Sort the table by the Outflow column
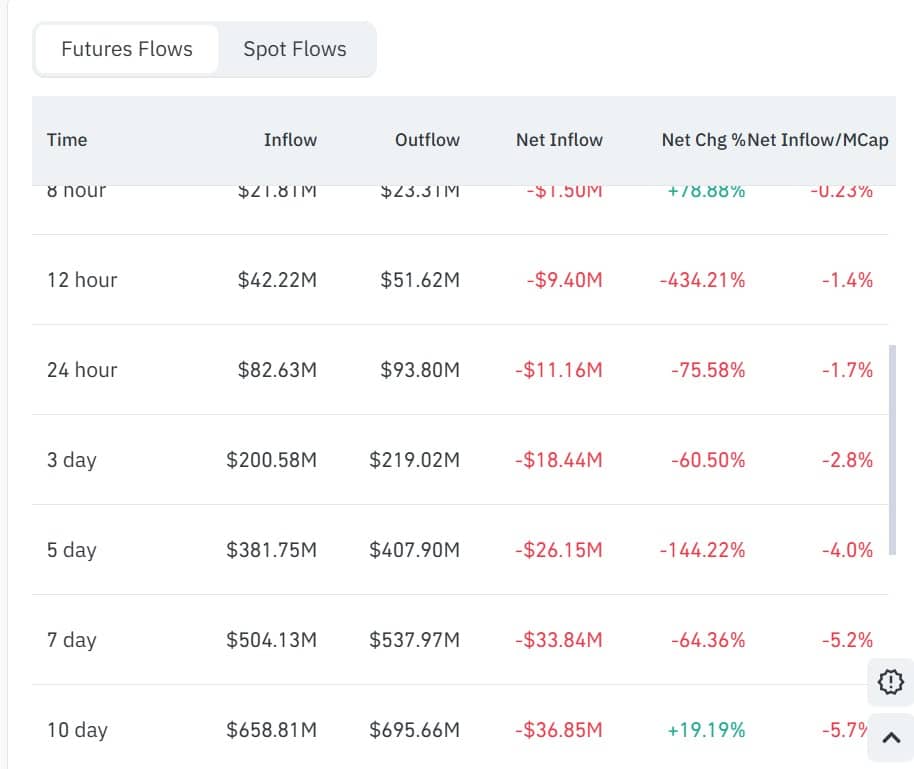Image resolution: width=914 pixels, height=769 pixels. tap(427, 140)
